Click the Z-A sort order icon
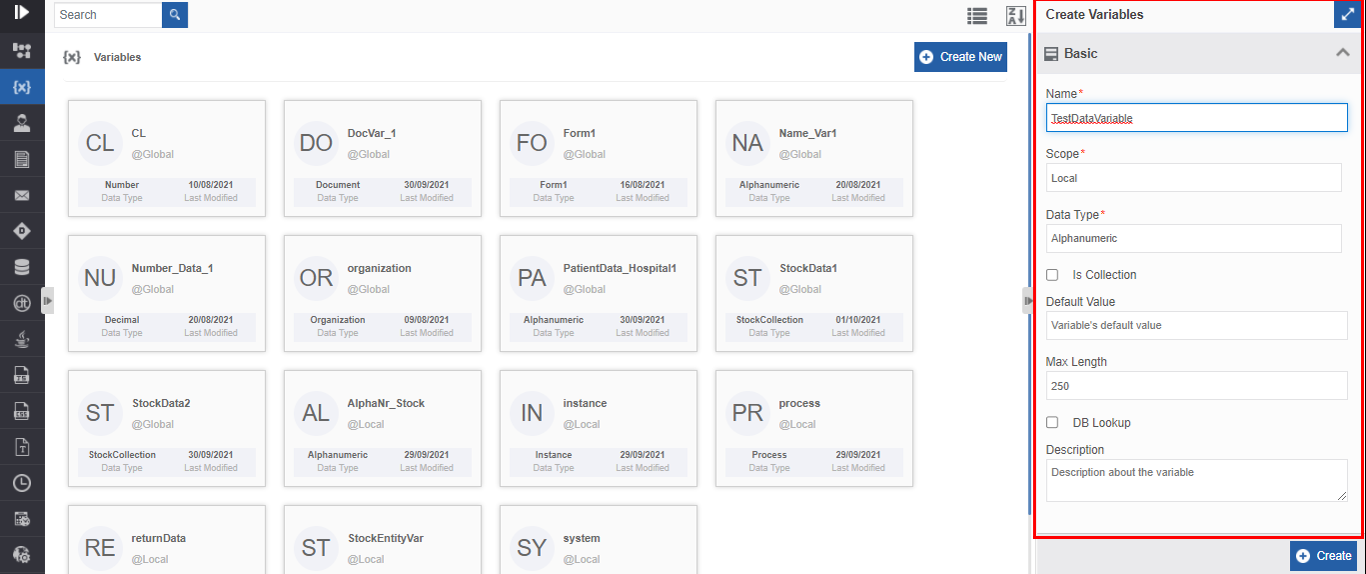Viewport: 1366px width, 574px height. 1016,15
